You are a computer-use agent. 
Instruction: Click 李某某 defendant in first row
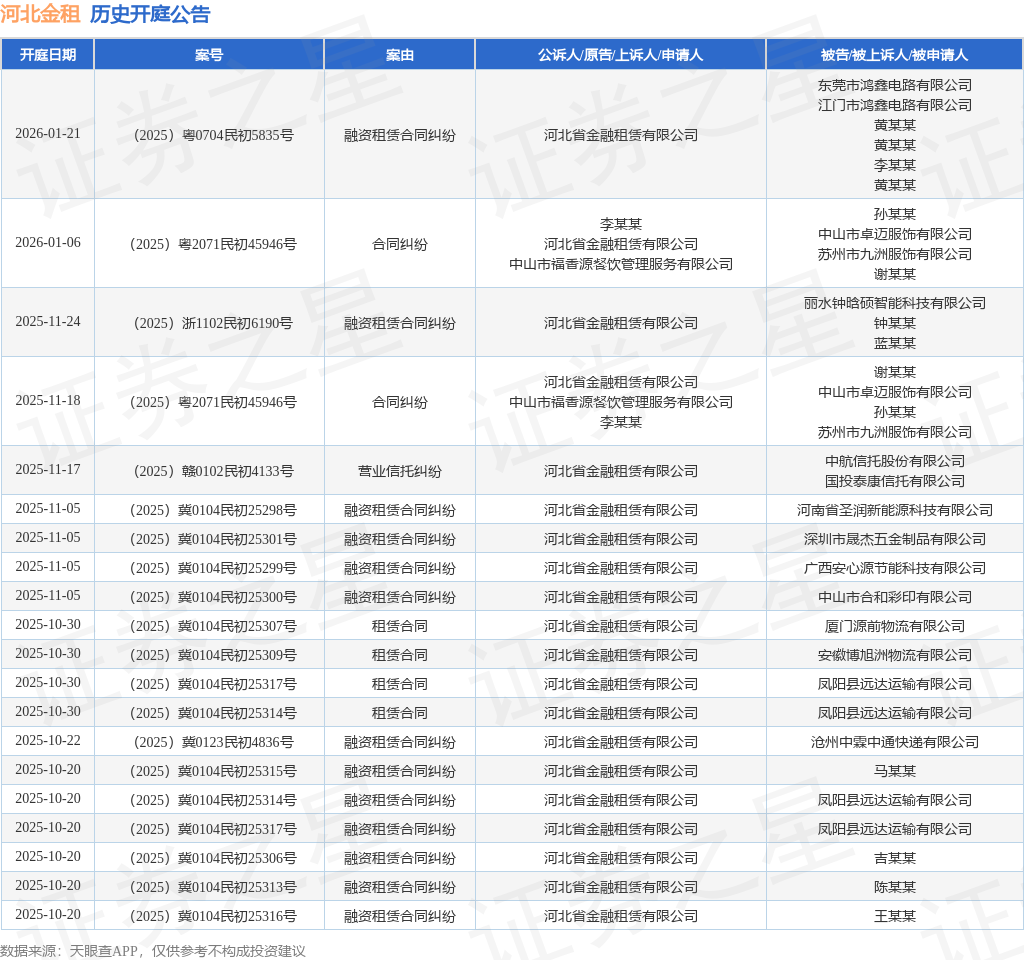(895, 165)
